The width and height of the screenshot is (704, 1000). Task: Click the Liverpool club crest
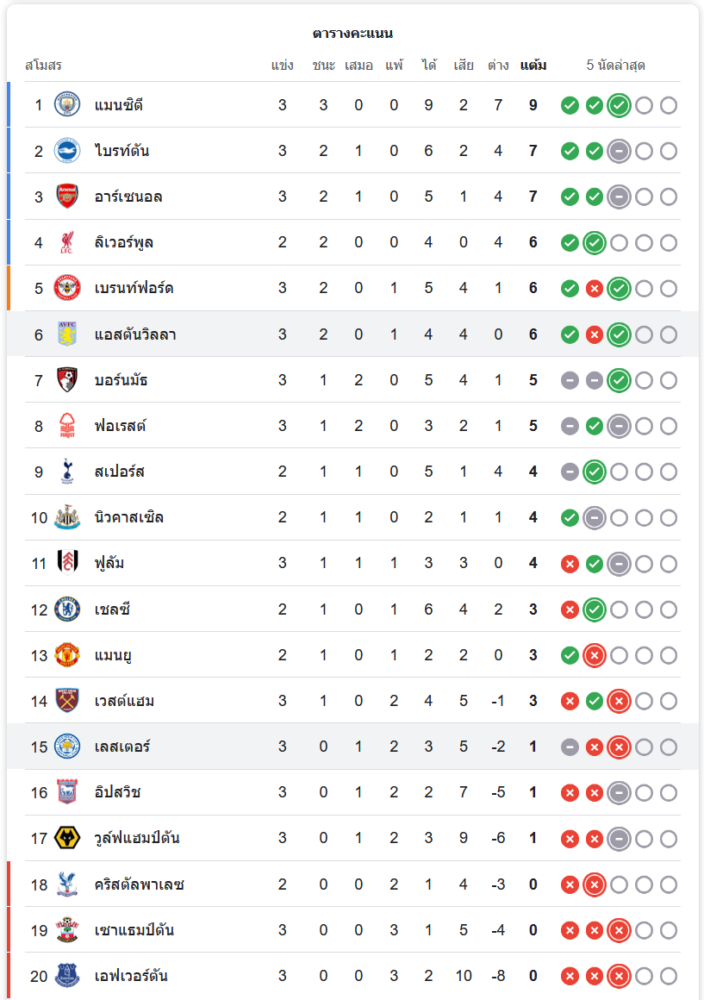(67, 242)
